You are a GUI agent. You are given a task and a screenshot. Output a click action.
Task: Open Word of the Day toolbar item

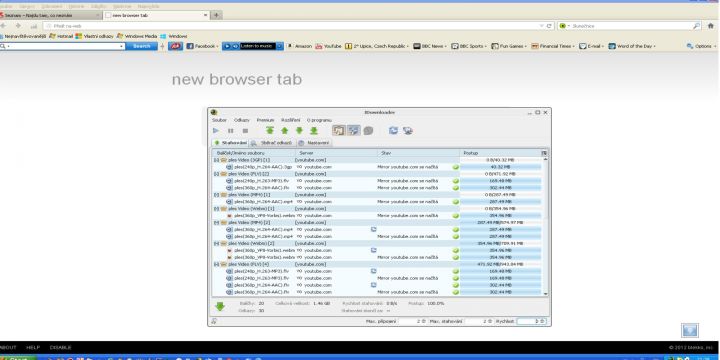coord(632,46)
